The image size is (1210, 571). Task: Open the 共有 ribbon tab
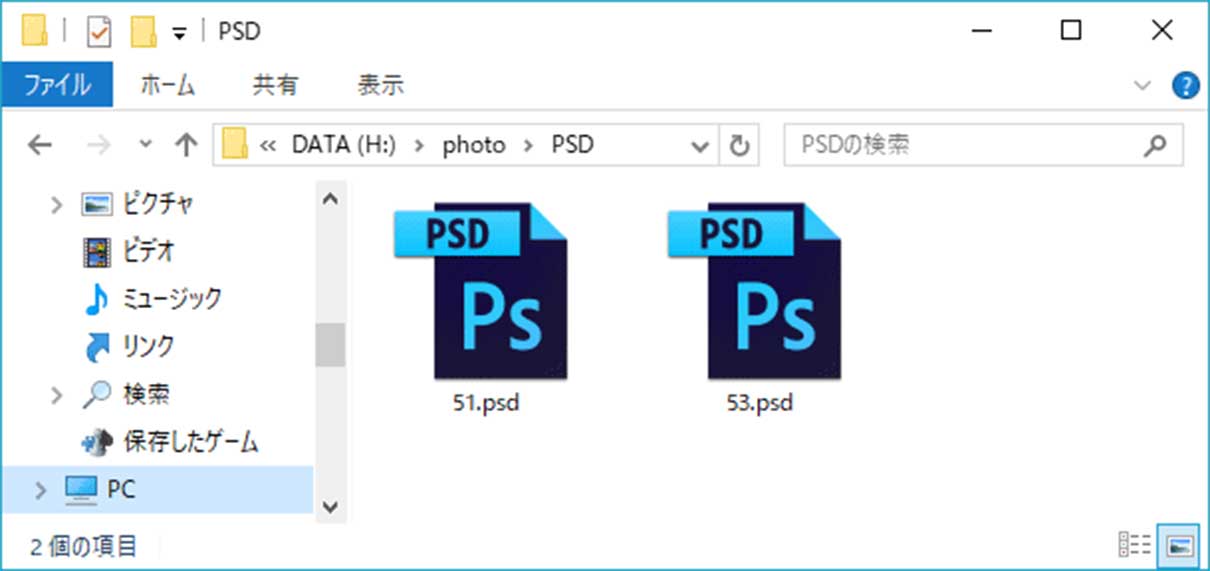[x=275, y=85]
